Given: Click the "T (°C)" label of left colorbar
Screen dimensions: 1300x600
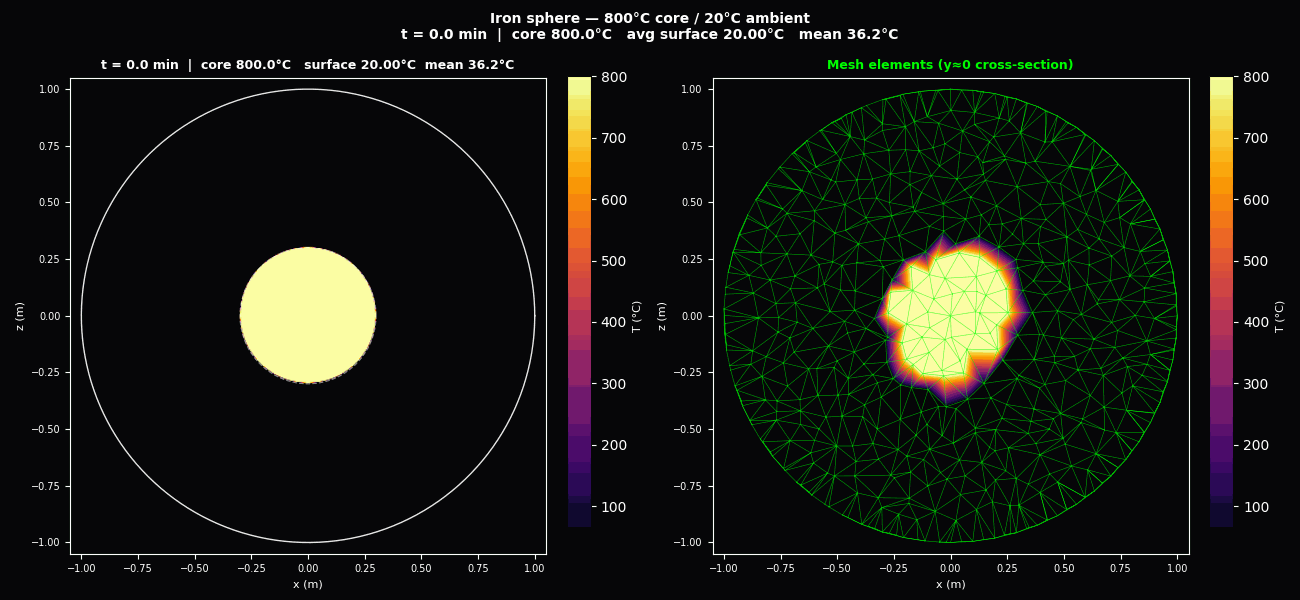Looking at the screenshot, I should [636, 316].
